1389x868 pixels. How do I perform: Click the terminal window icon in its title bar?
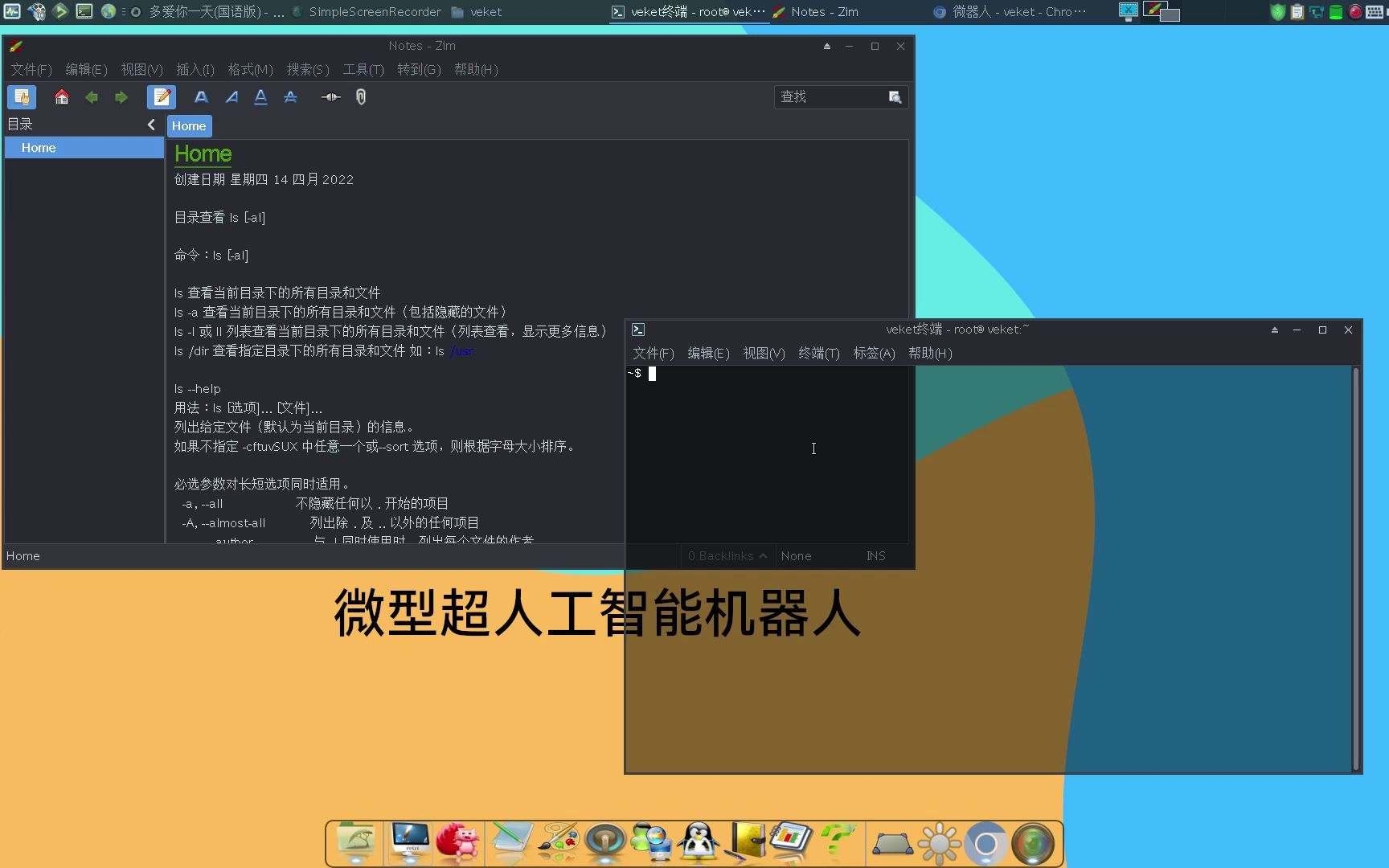(x=638, y=330)
